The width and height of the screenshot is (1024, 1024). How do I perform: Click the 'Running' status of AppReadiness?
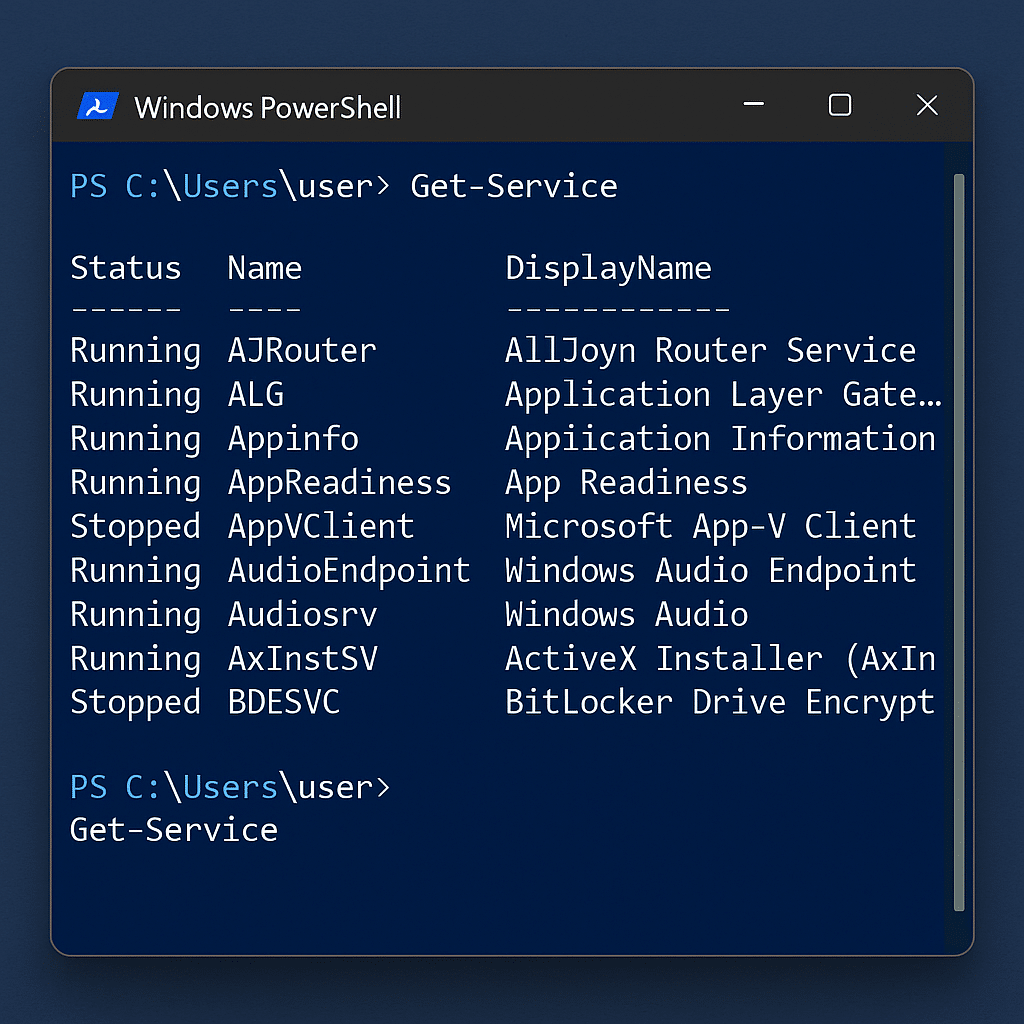coord(135,483)
